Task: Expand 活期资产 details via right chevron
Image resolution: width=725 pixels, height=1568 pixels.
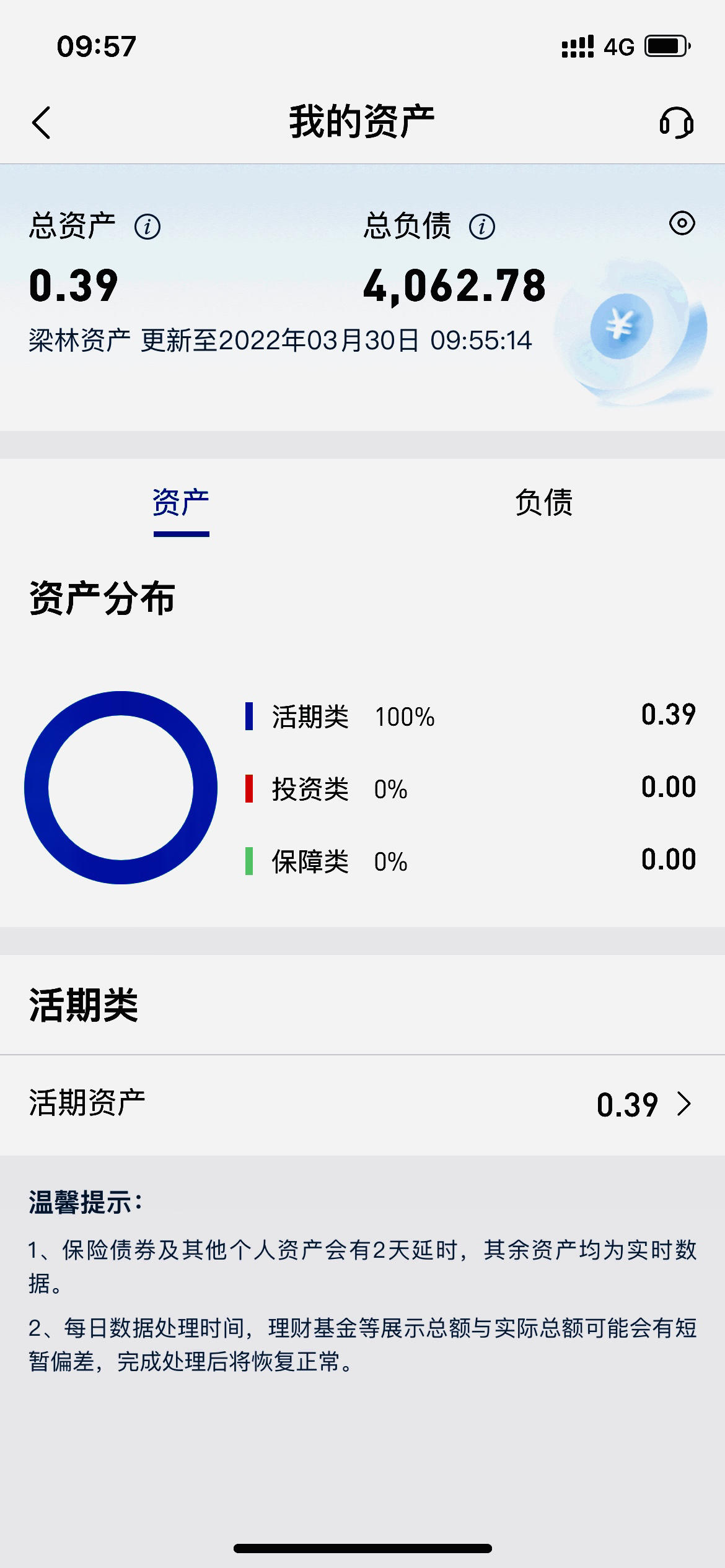Action: (x=684, y=1104)
